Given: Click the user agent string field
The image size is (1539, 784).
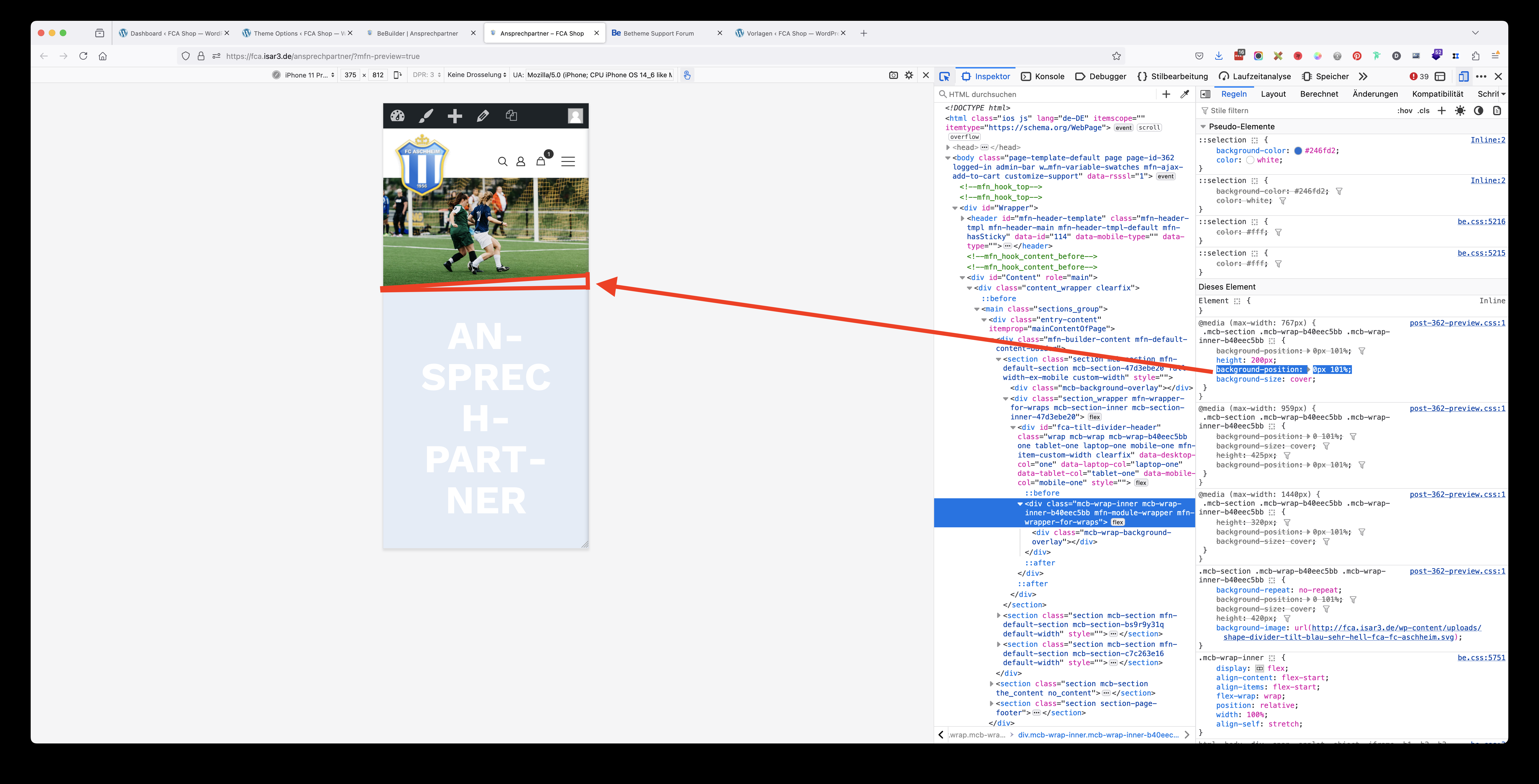Looking at the screenshot, I should coord(599,75).
